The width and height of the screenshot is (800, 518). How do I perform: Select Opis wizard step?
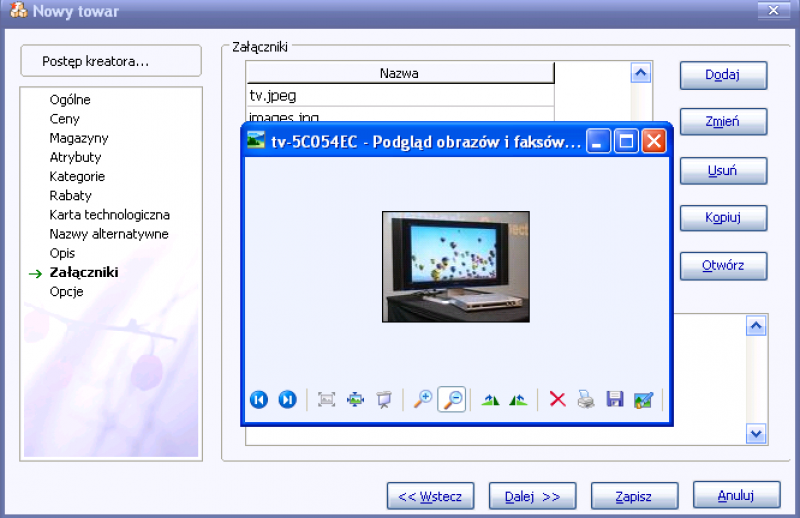[x=62, y=253]
